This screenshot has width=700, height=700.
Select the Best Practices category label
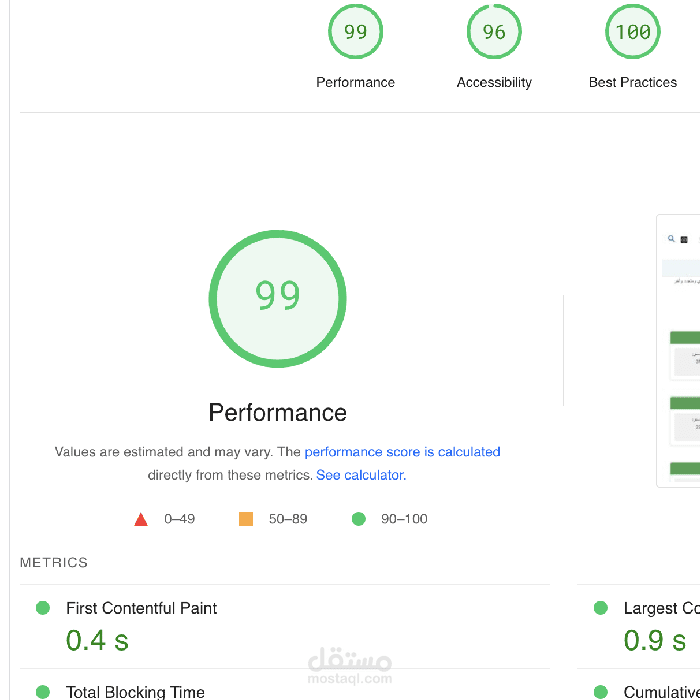(633, 82)
